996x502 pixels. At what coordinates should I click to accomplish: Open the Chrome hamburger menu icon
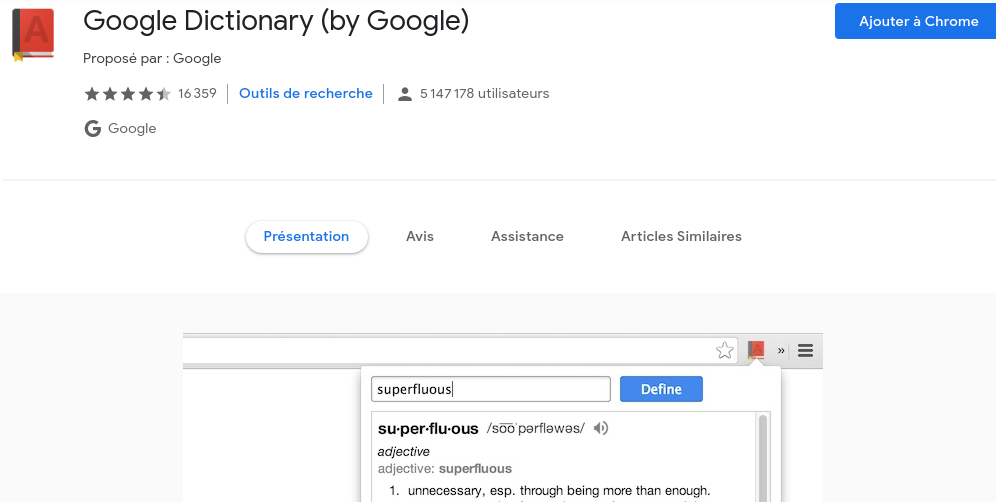[x=805, y=350]
